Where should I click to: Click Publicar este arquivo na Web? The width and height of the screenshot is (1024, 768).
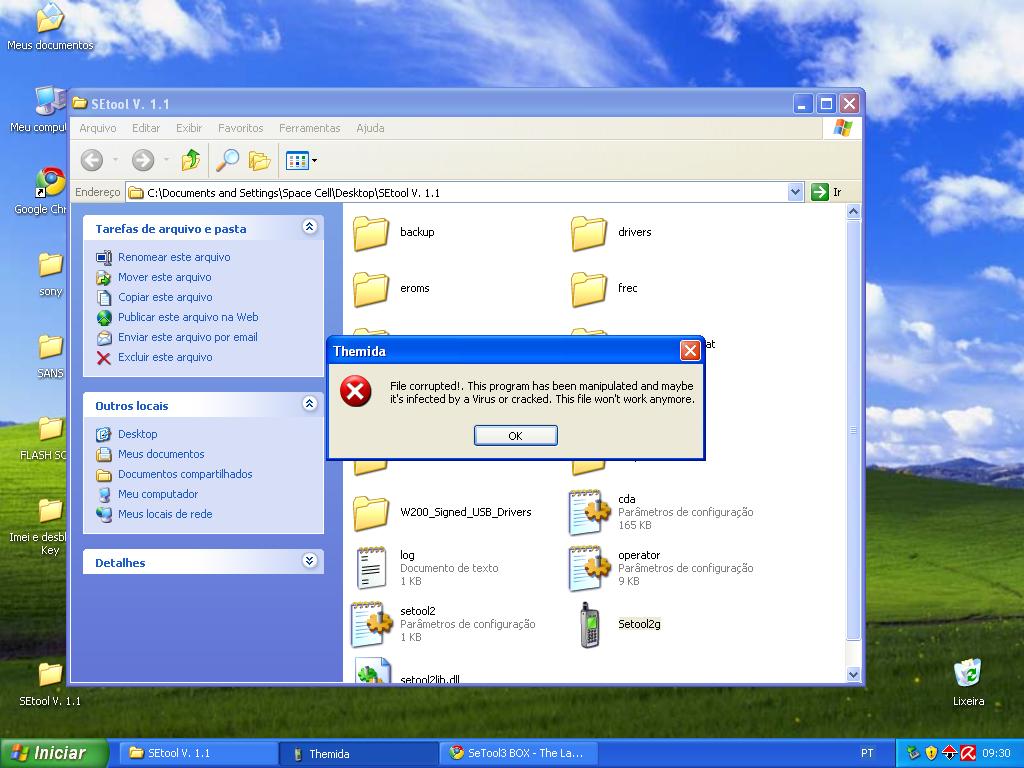pos(188,317)
